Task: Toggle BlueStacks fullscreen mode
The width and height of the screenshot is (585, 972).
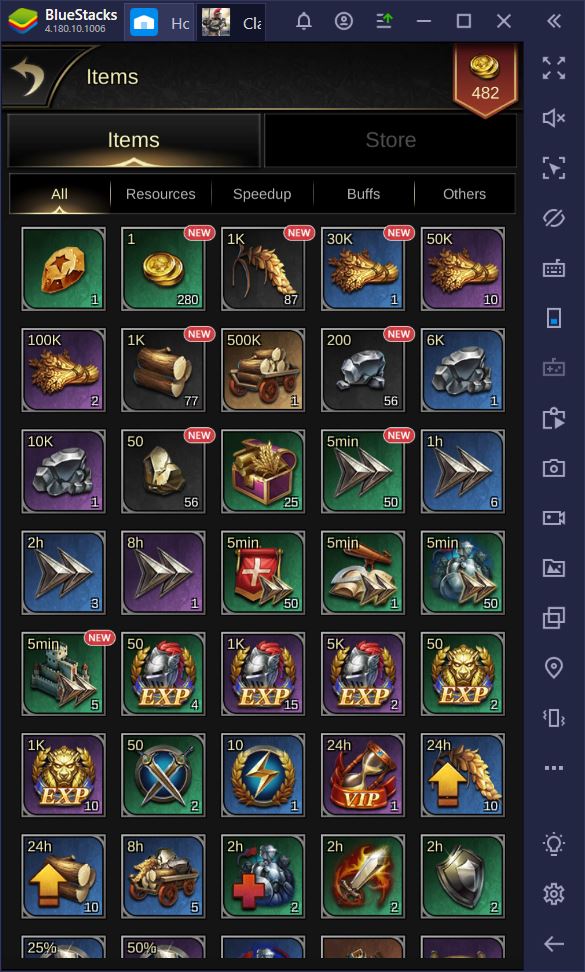Action: [x=553, y=68]
